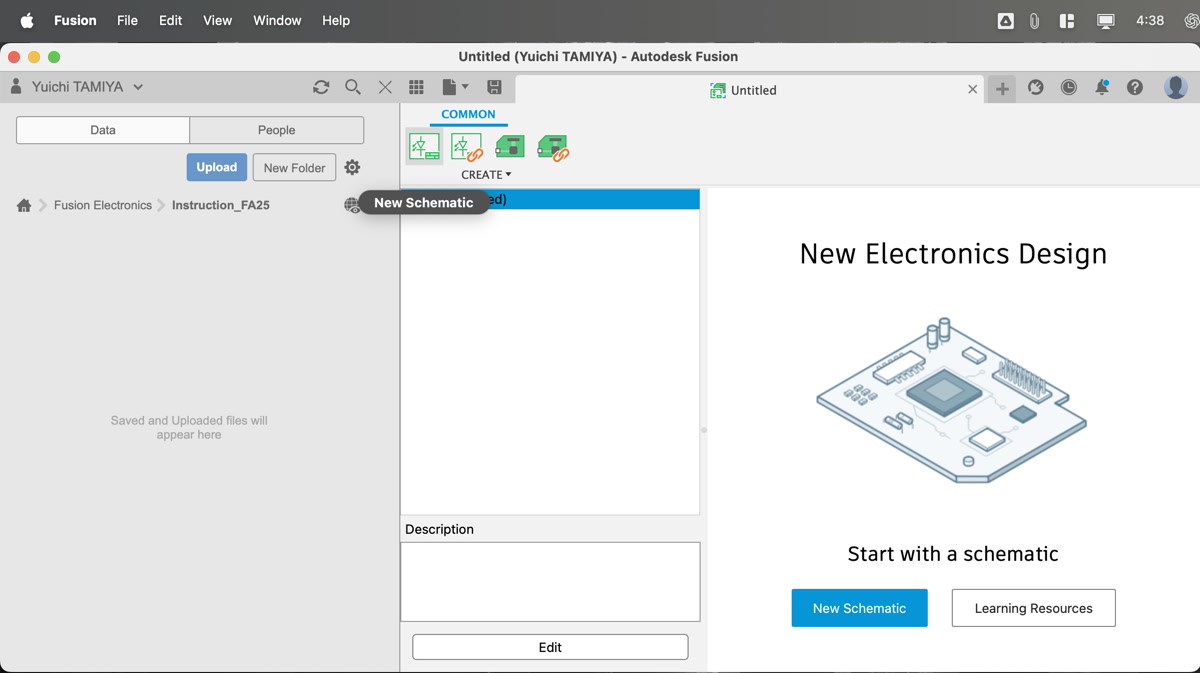Click the File document icon
Screen dimensions: 1200x673
pos(450,87)
